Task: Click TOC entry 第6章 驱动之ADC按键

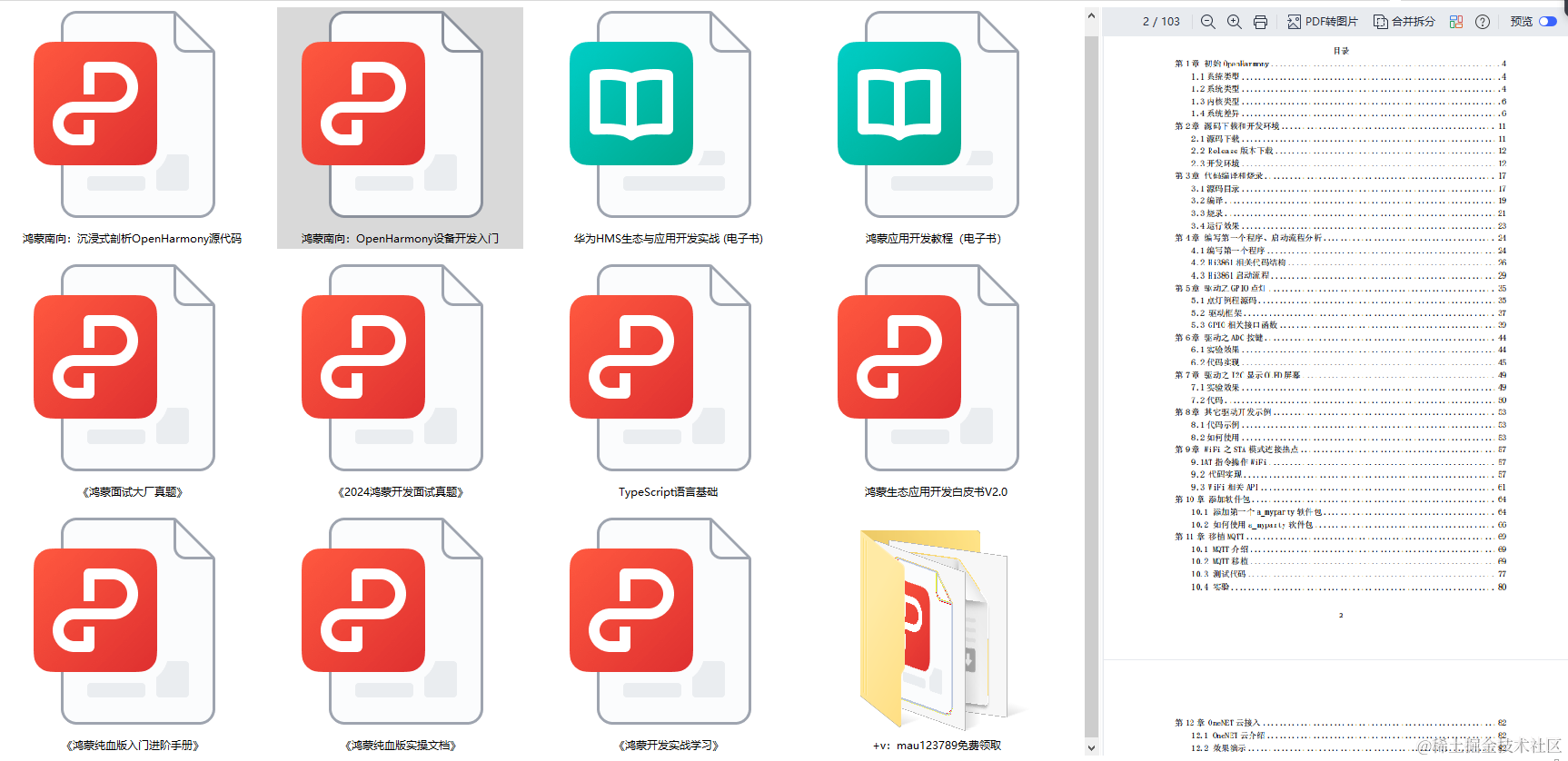Action: click(1340, 338)
